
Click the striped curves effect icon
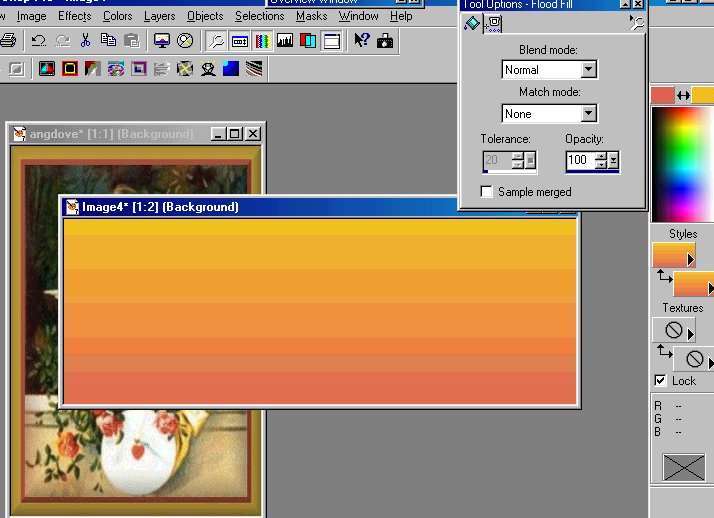click(x=254, y=69)
